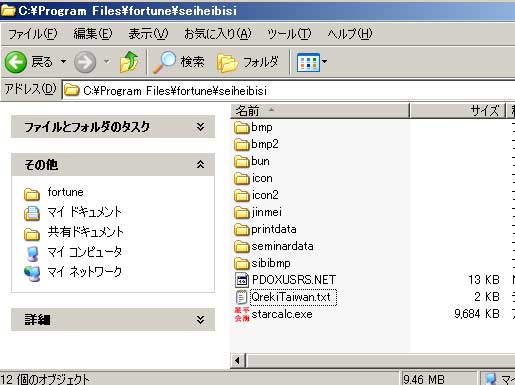Click the jinmei folder name
Viewport: 515px width, 385px height.
266,212
